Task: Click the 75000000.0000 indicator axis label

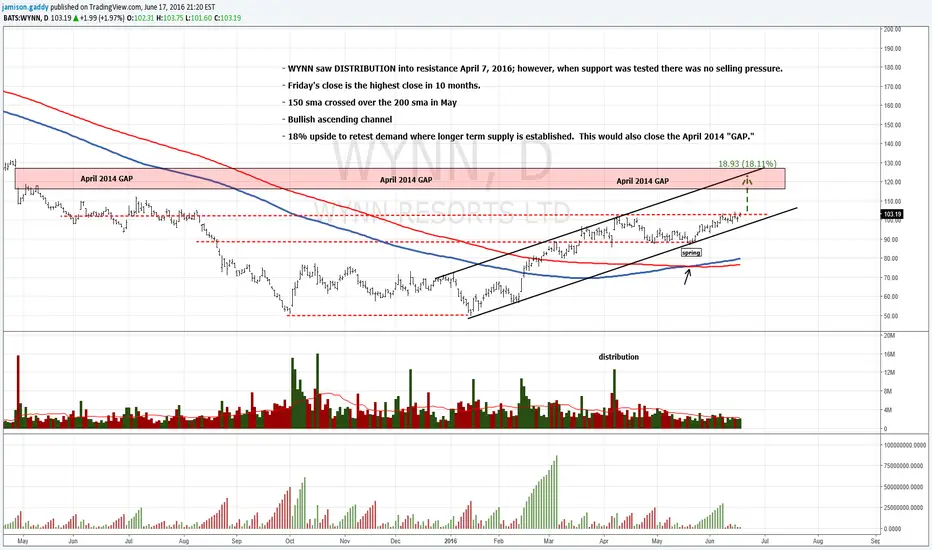Action: coord(905,466)
